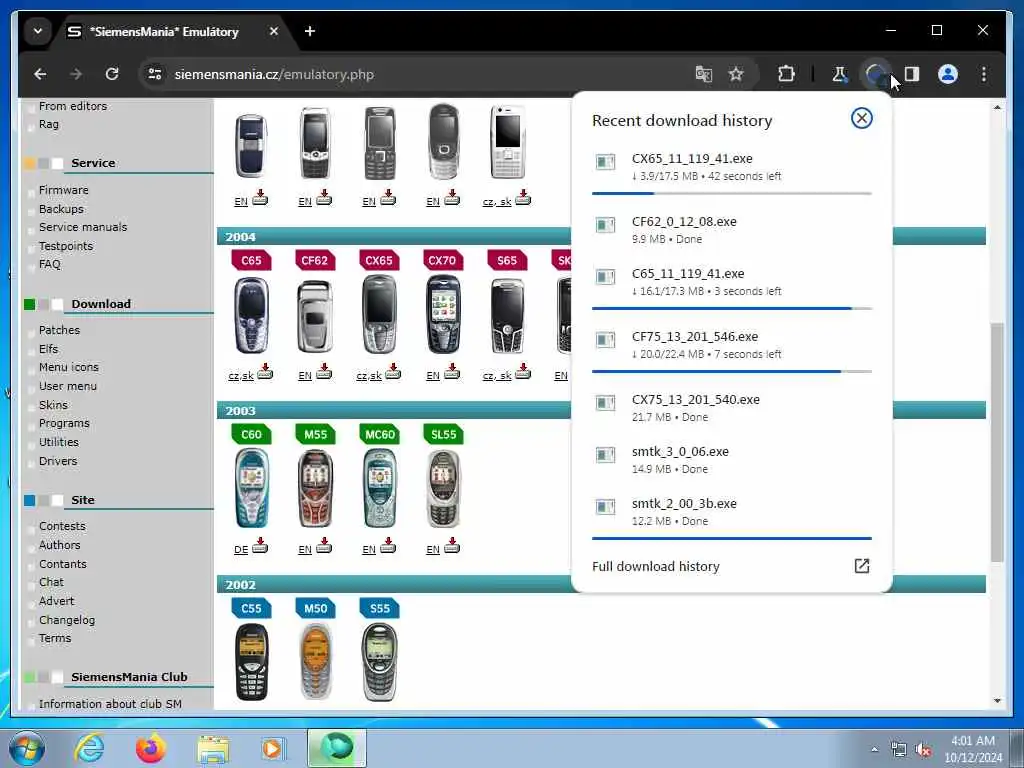Download the CX70 emulator EN icon
Image resolution: width=1024 pixels, height=768 pixels.
coord(452,372)
